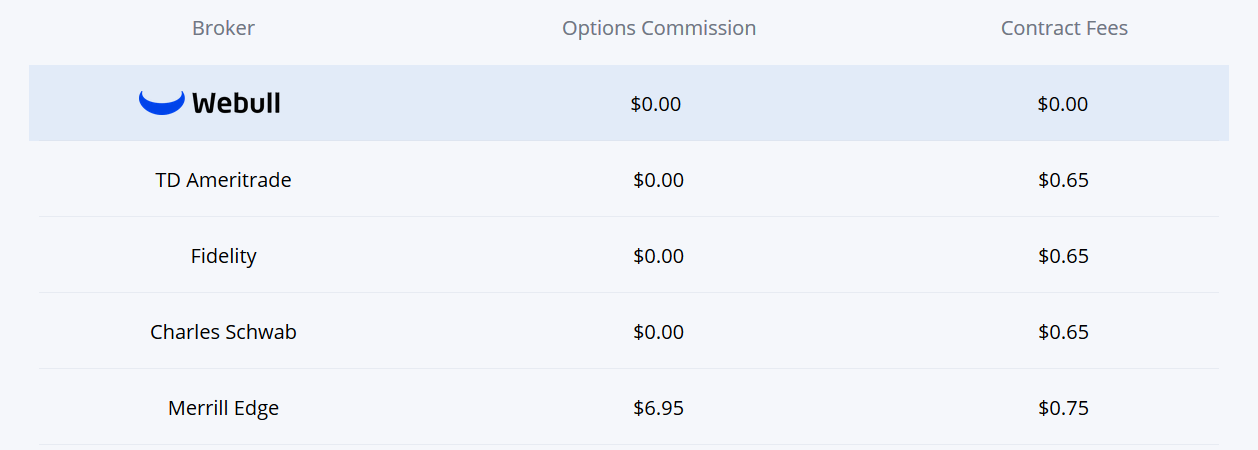
Task: Click TD Ameritrade's $0.65 contract fee
Action: 1064,180
